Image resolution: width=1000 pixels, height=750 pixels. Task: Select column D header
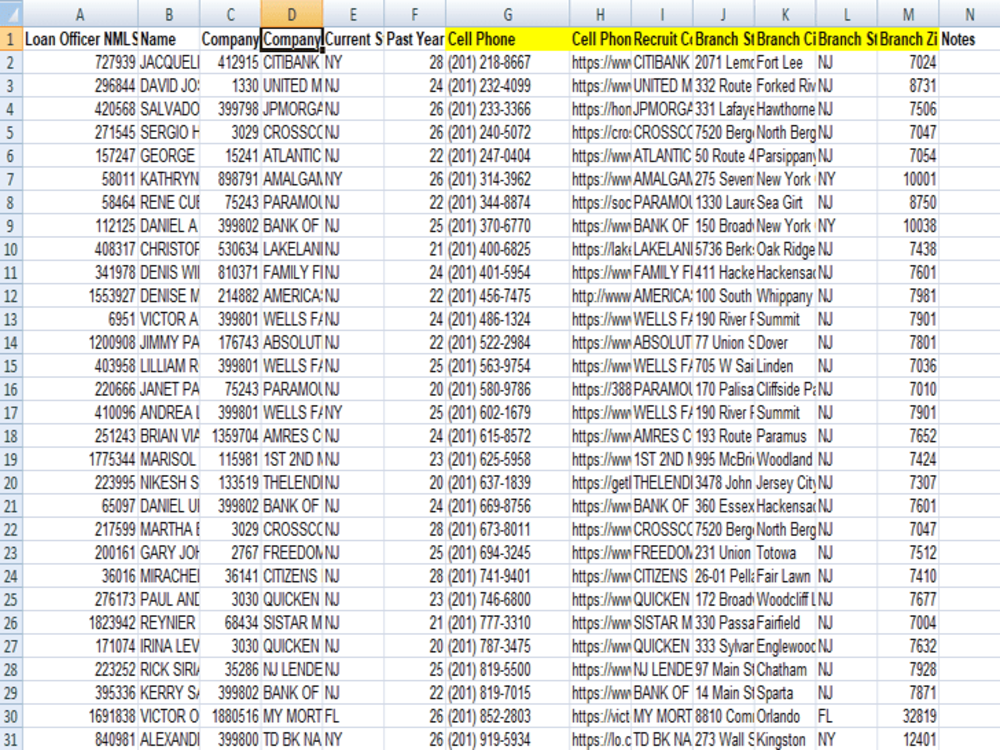291,14
